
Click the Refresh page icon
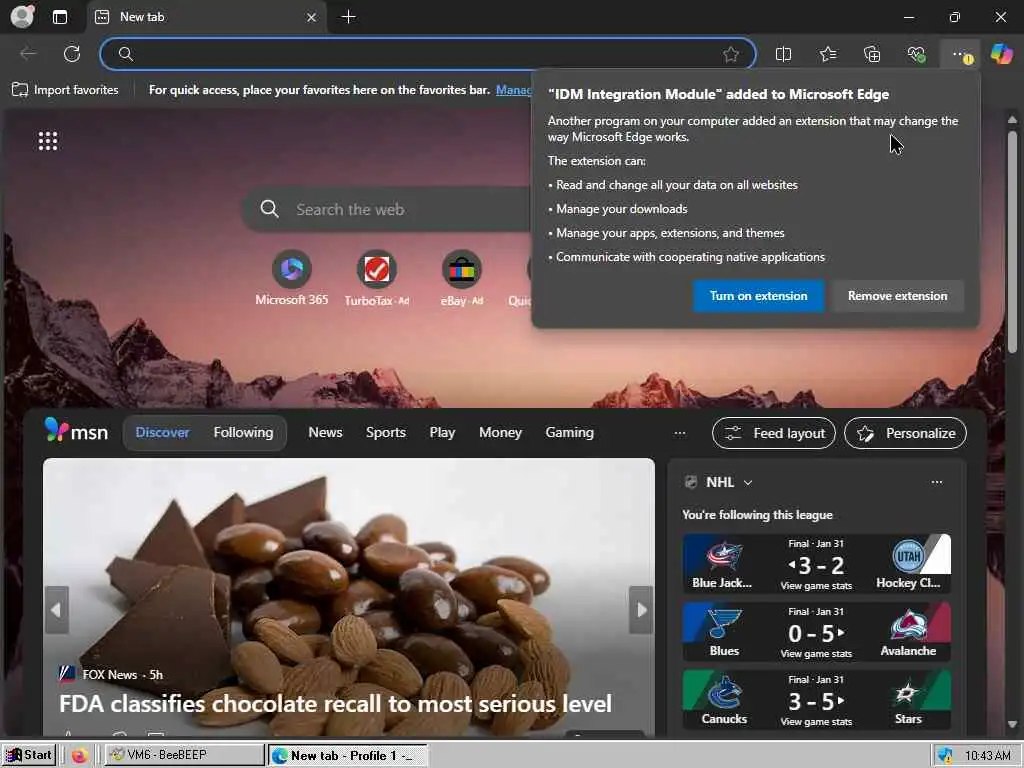72,54
